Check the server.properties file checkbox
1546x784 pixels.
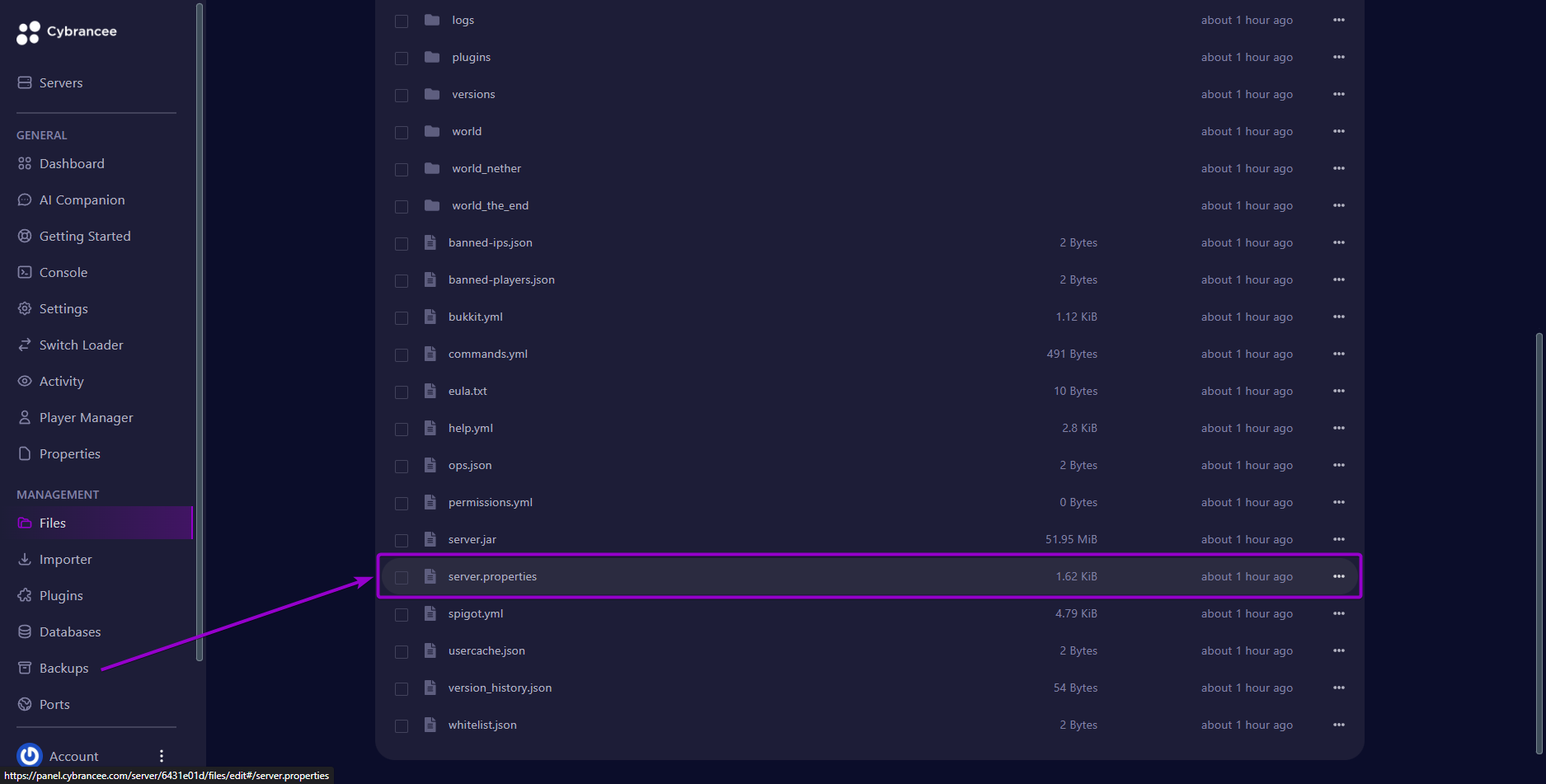coord(402,577)
